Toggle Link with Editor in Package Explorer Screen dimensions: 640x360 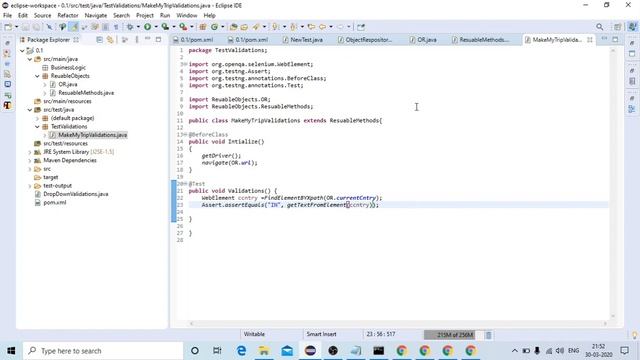[x=110, y=40]
